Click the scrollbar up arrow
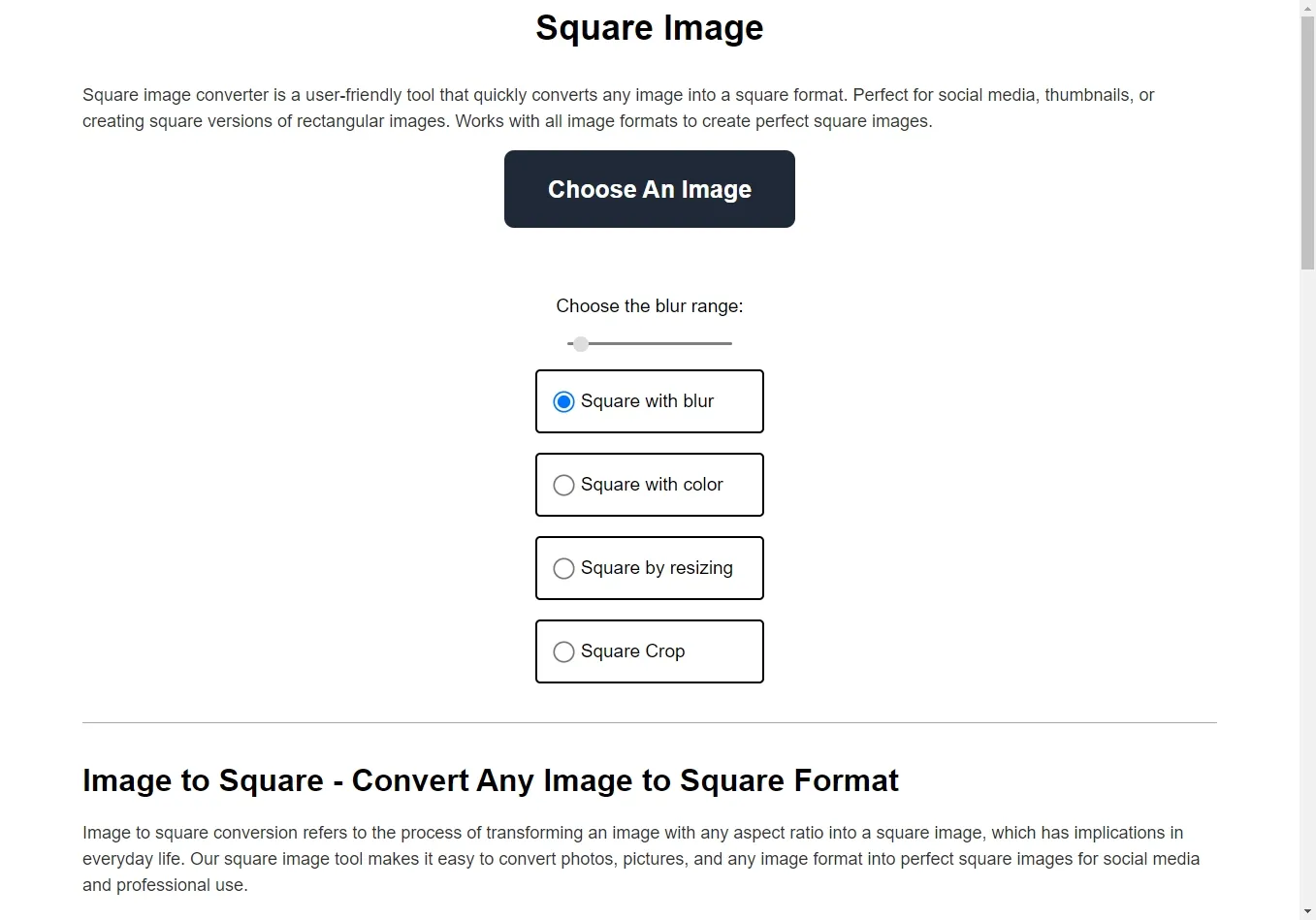 [1307, 8]
